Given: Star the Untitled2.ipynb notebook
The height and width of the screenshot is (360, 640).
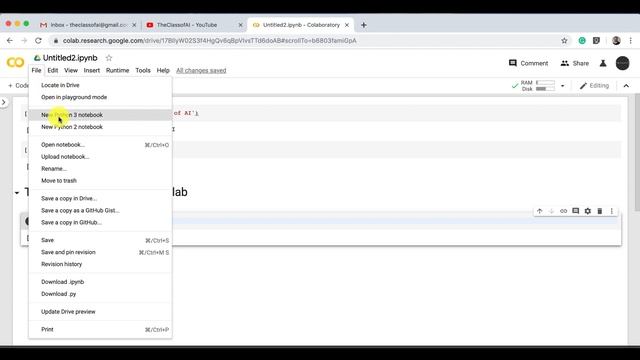Looking at the screenshot, I should 109,58.
